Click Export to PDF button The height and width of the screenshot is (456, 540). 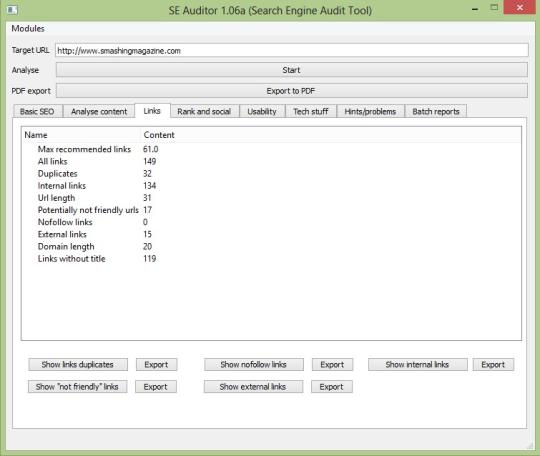pyautogui.click(x=292, y=91)
